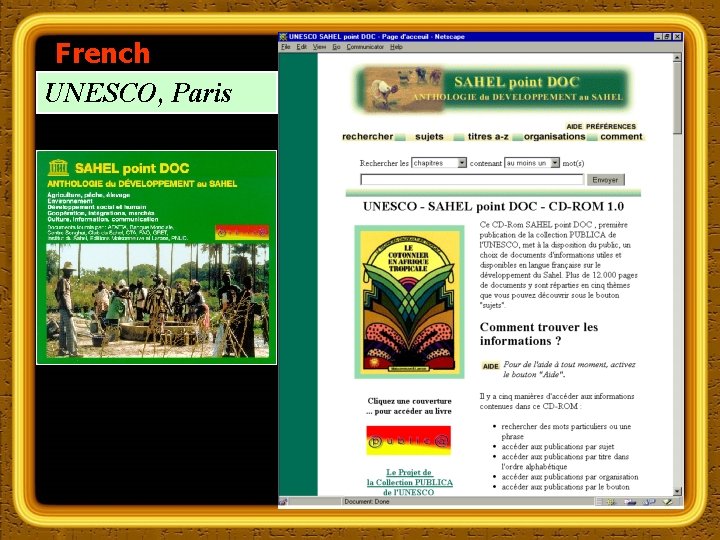This screenshot has width=720, height=540.
Task: Minimize the Netscape window
Action: point(658,37)
